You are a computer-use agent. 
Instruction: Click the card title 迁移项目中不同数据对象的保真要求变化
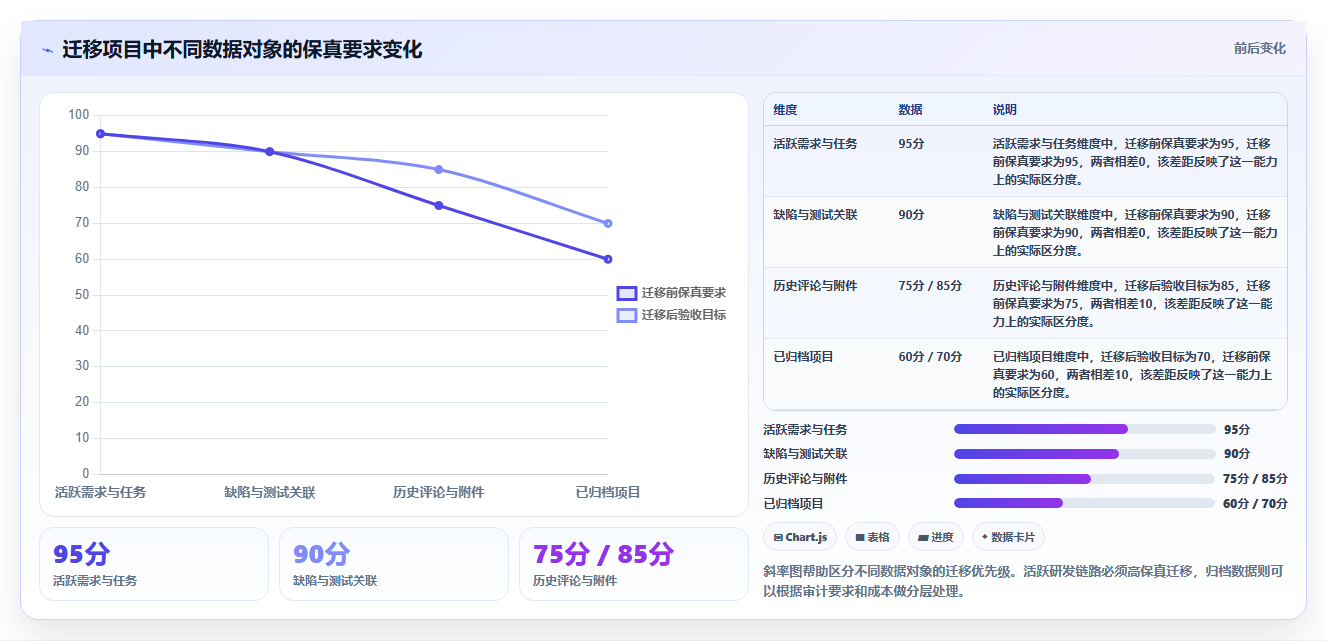[x=242, y=50]
